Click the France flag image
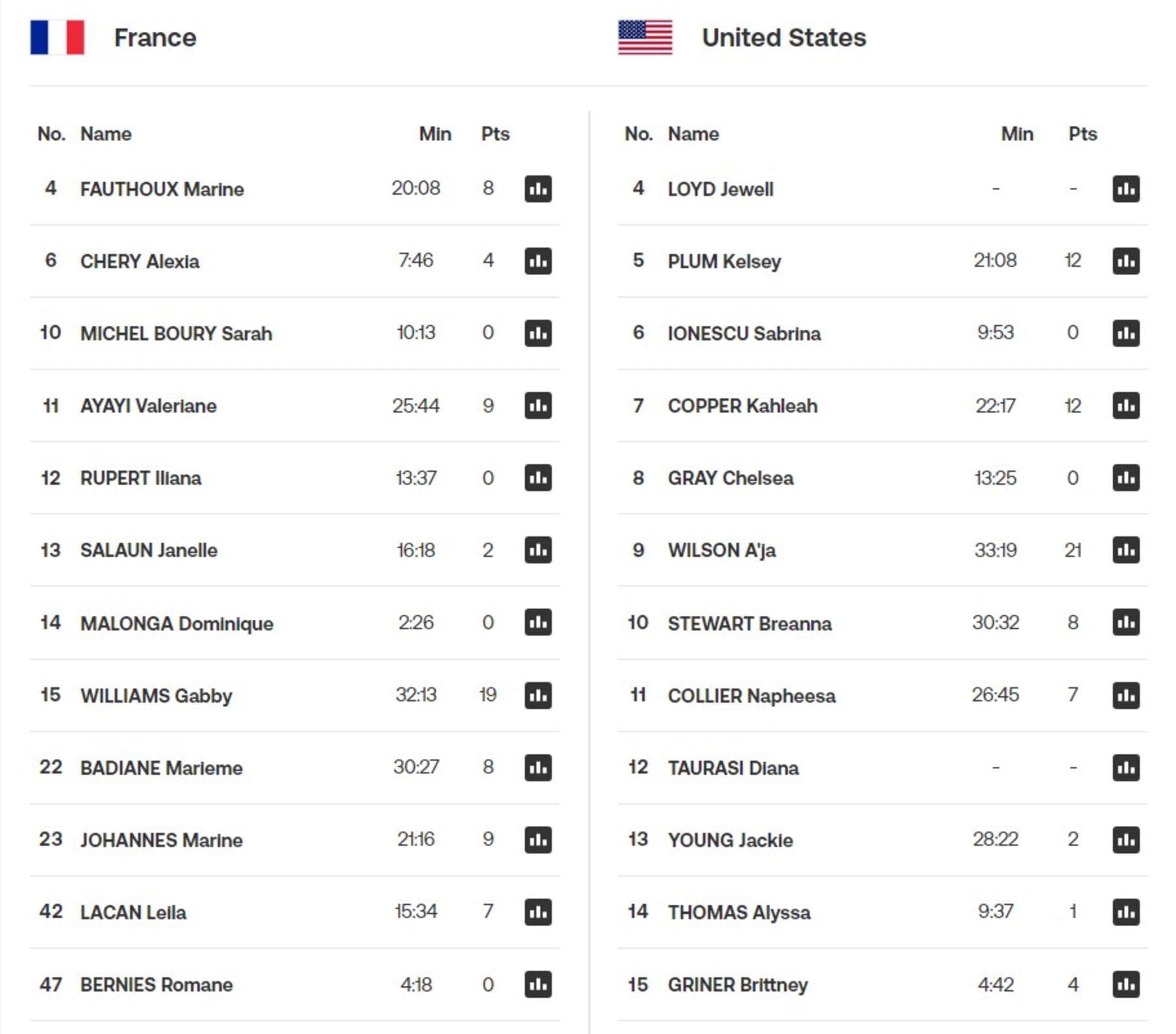The image size is (1176, 1034). click(57, 37)
